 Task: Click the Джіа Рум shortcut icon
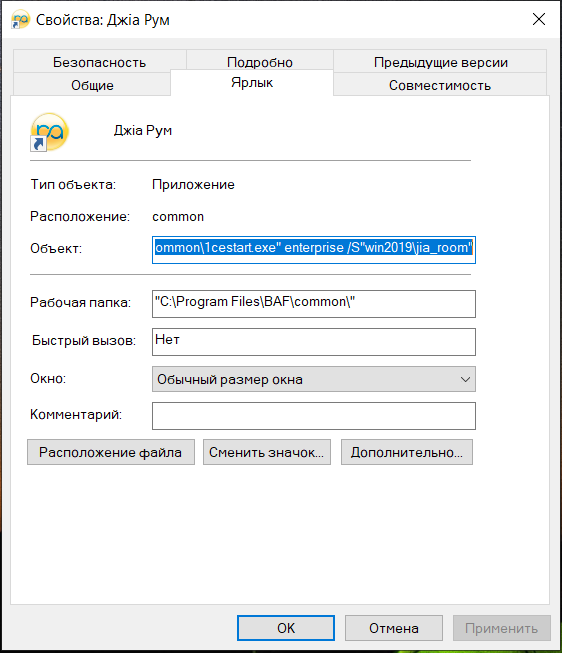click(x=49, y=132)
